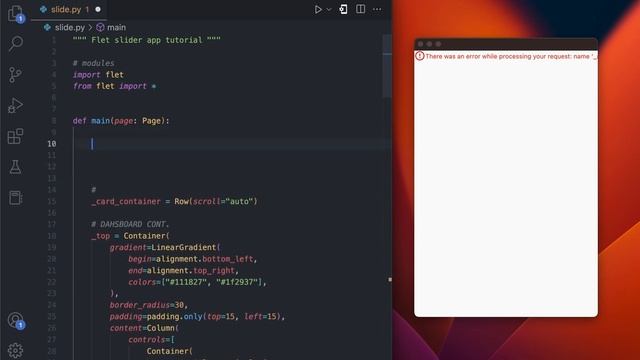This screenshot has height=360, width=640.
Task: Open the Extensions view
Action: pyautogui.click(x=16, y=136)
